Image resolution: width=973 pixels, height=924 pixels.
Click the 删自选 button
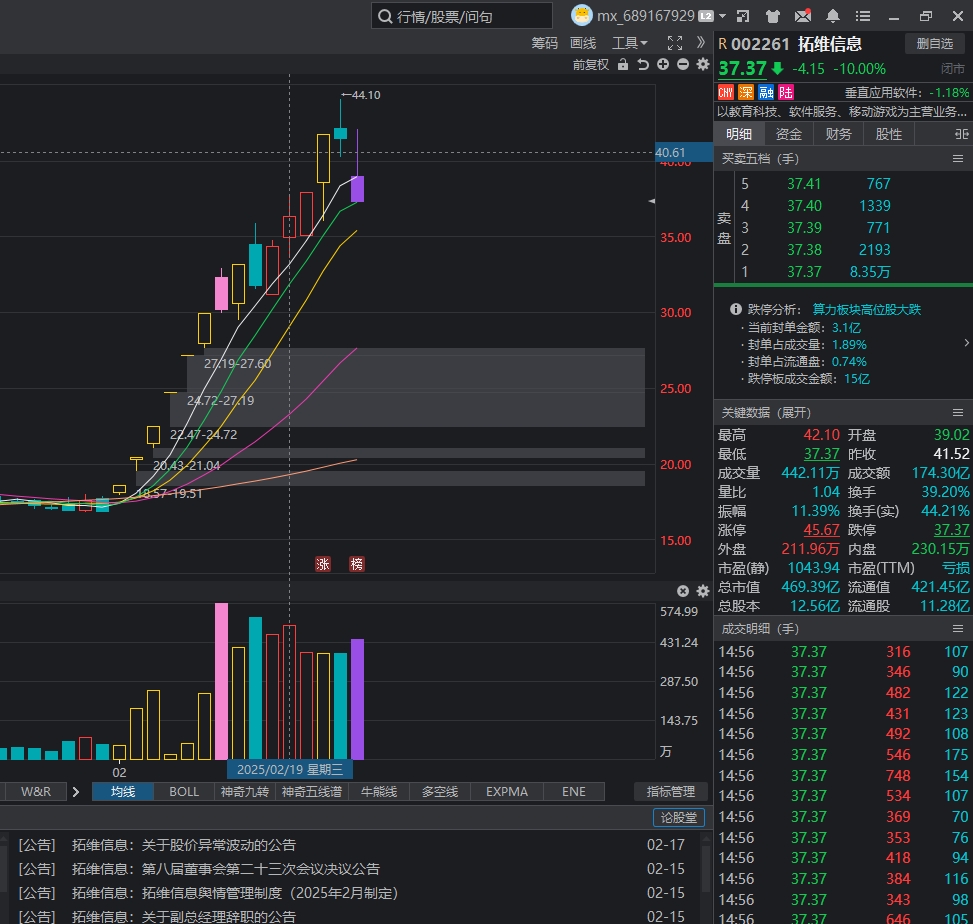[x=935, y=43]
